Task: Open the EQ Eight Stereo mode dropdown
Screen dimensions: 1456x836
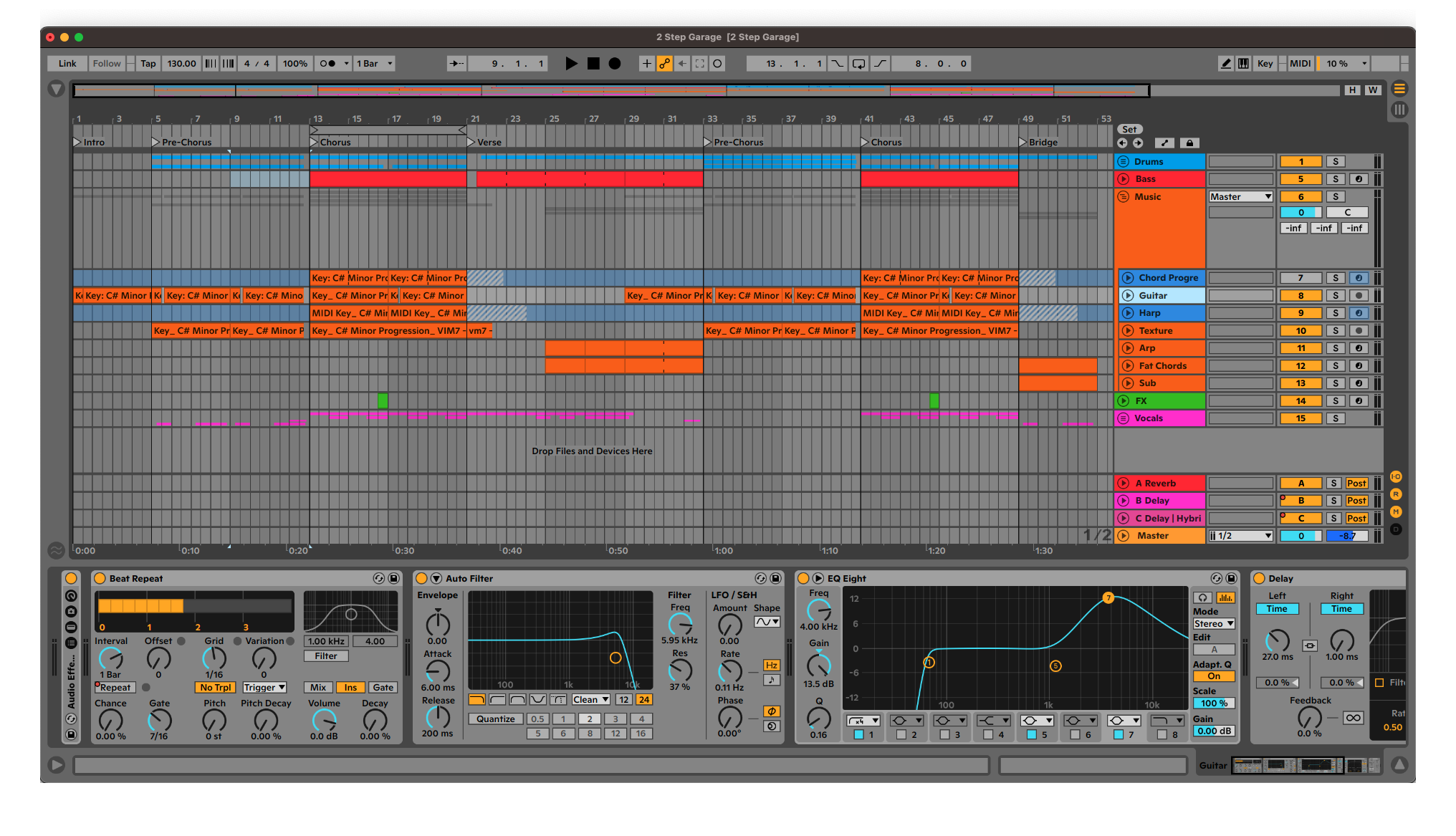Action: [1213, 624]
